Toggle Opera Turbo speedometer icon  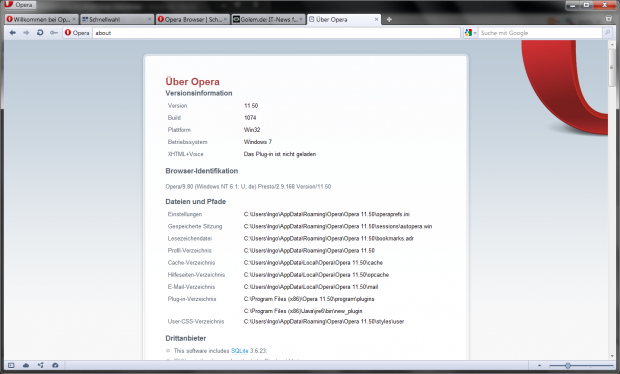55,365
